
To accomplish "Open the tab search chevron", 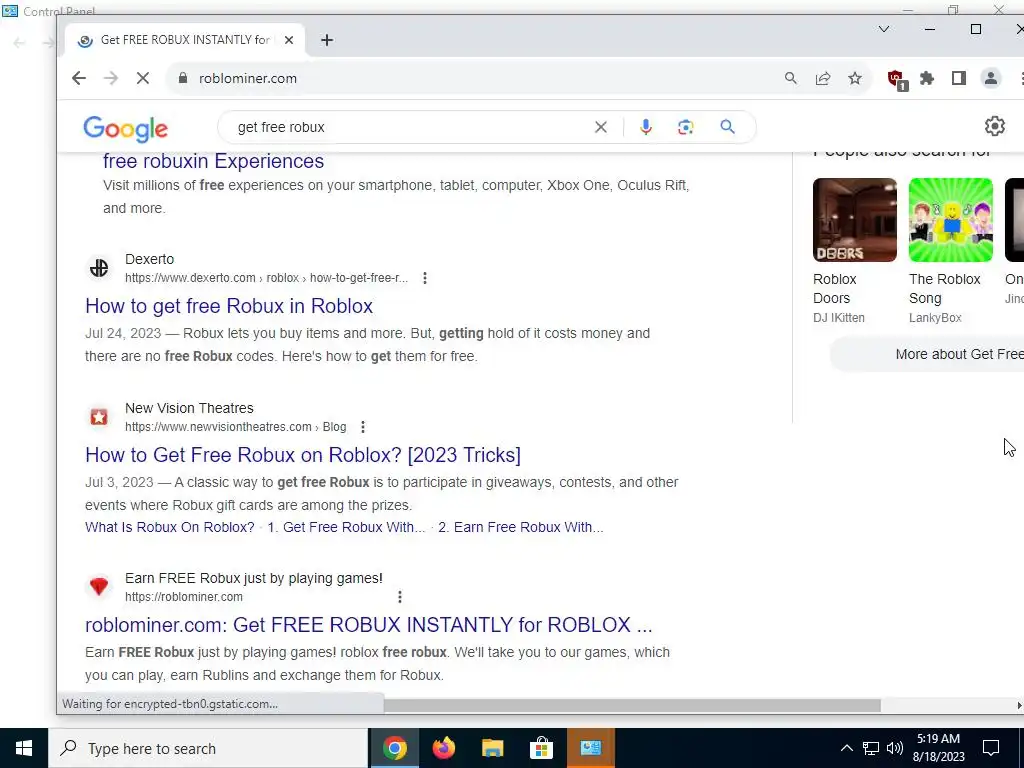I will (884, 29).
